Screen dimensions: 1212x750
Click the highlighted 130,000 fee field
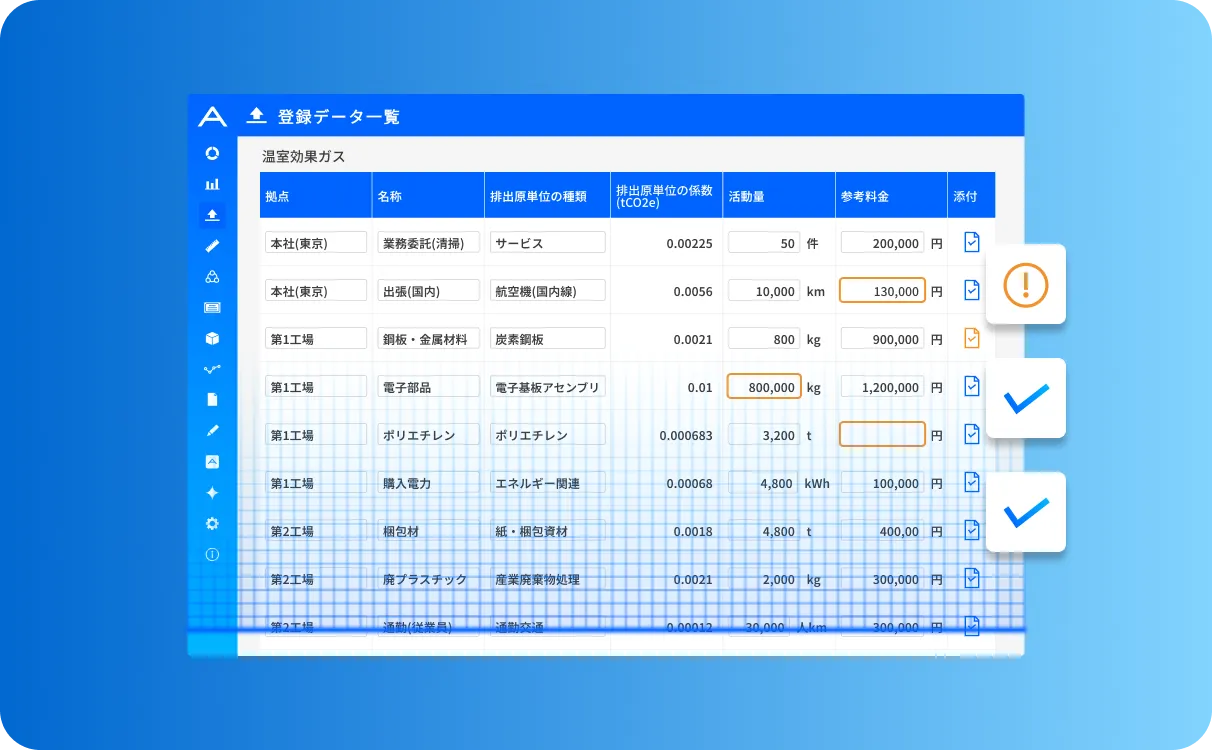(882, 291)
